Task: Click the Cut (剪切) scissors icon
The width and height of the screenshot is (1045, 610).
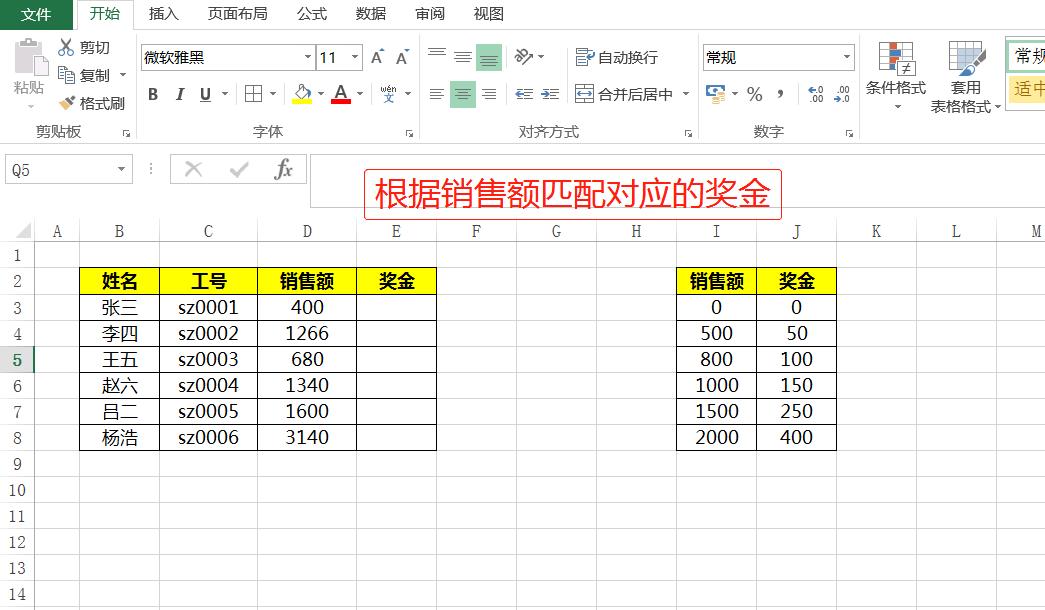Action: tap(66, 47)
